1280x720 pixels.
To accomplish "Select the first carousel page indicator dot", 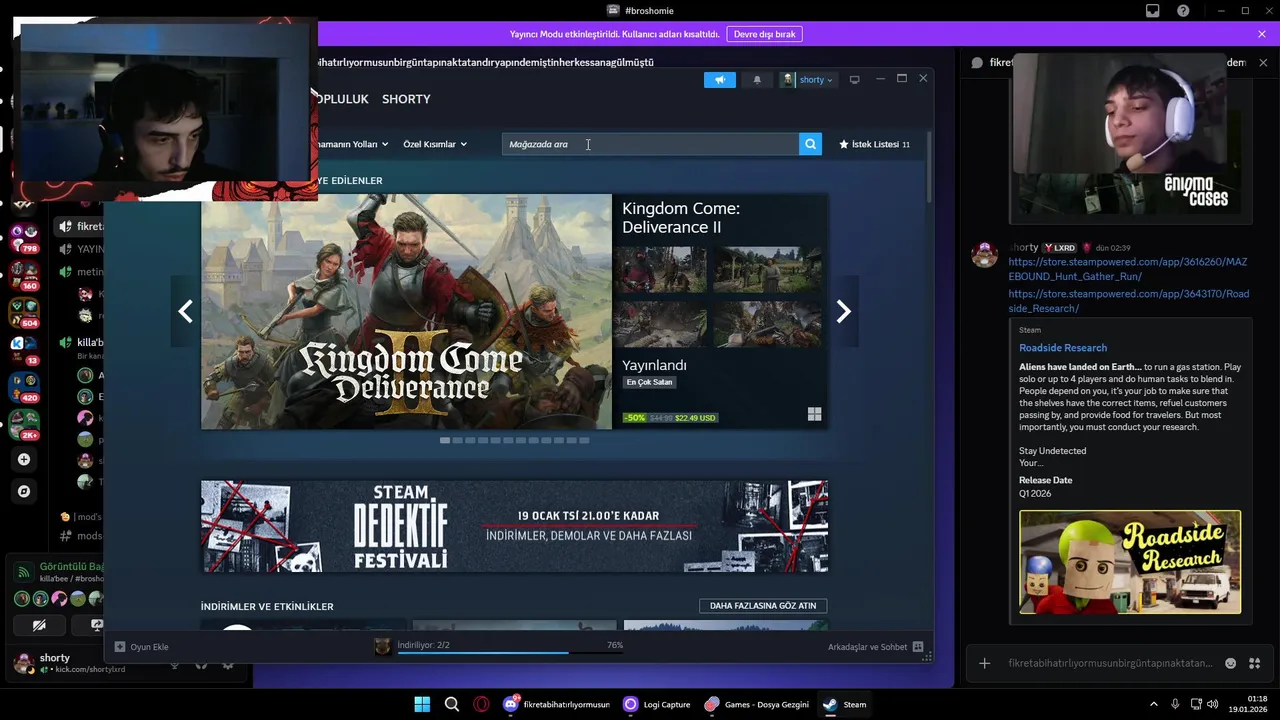I will click(445, 440).
